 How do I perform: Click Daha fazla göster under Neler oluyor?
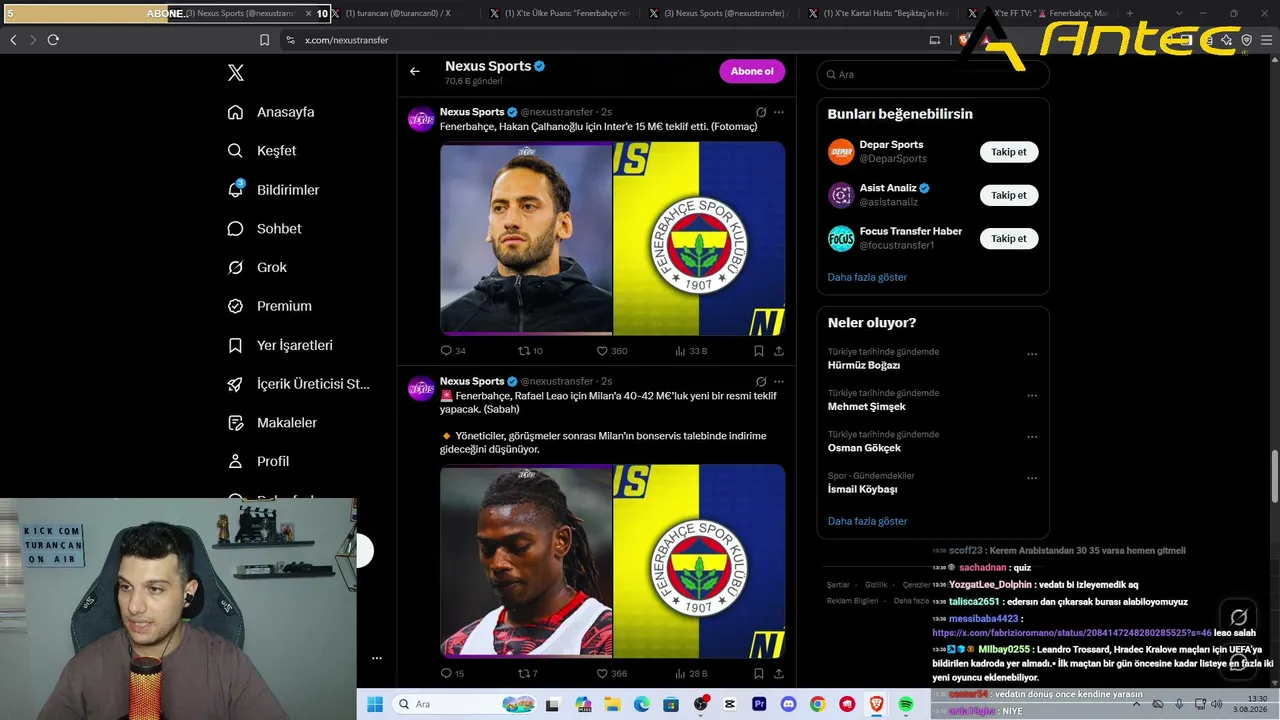pyautogui.click(x=867, y=521)
